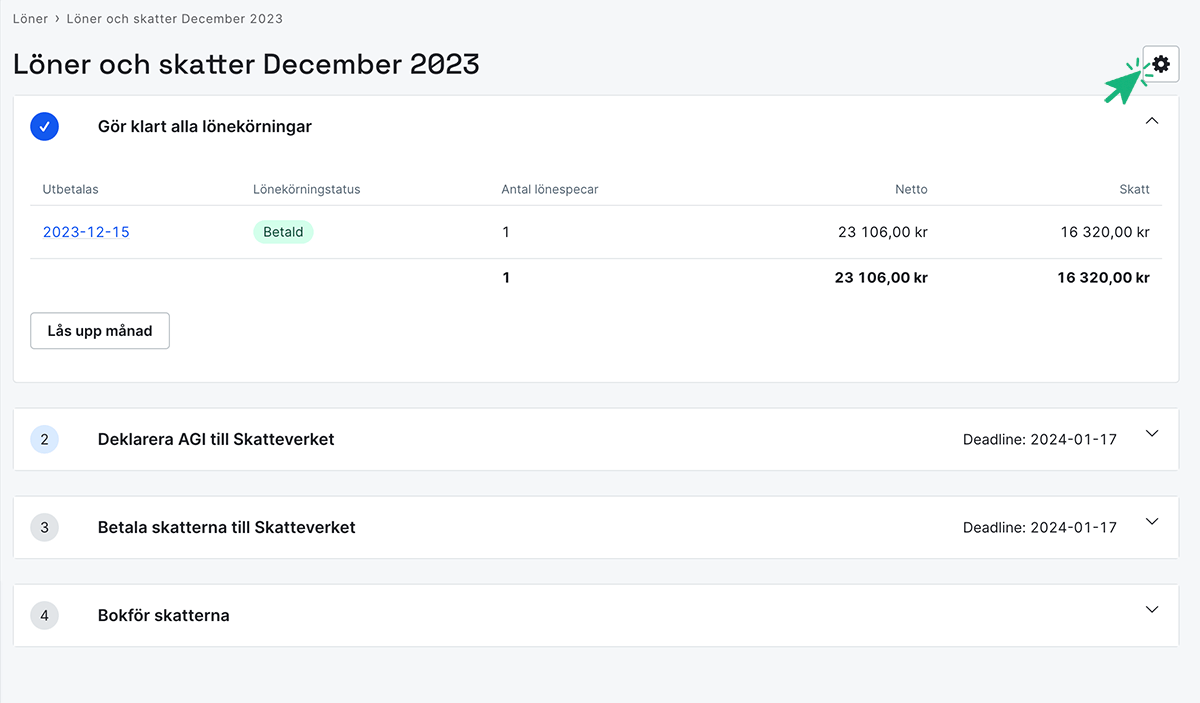Click breadcrumb Löner och skatter December 2023

click(174, 19)
